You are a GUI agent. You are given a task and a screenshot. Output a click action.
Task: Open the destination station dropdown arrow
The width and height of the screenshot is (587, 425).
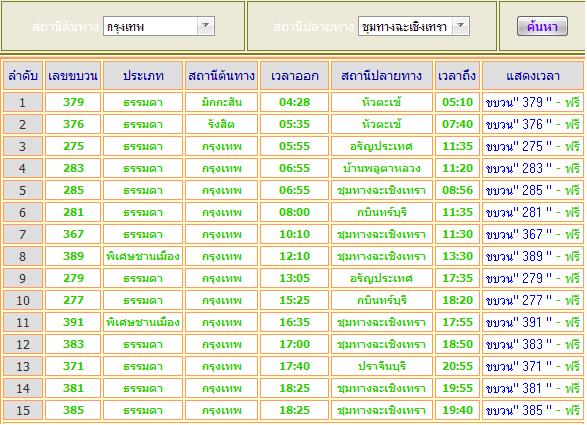coord(461,26)
